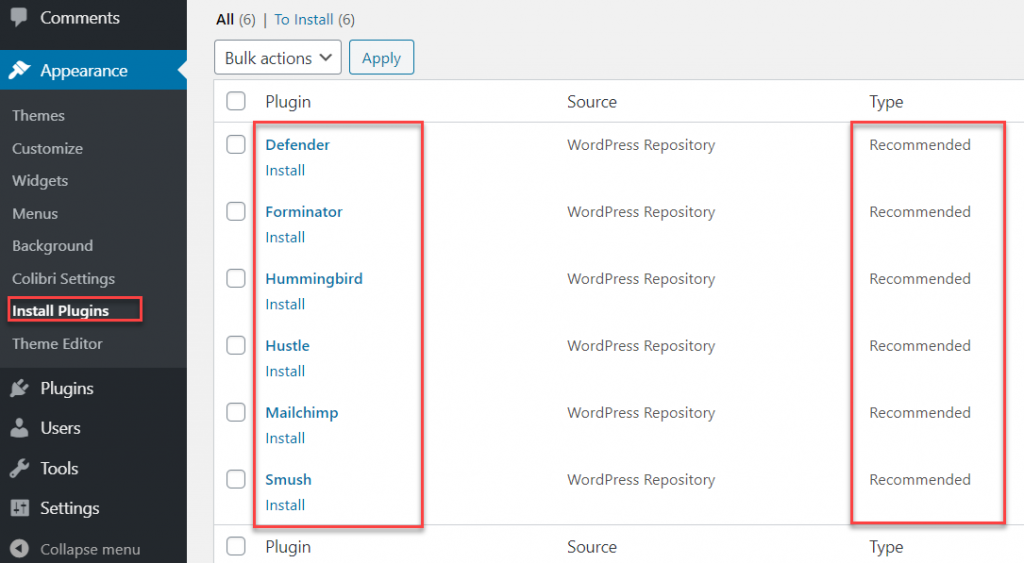
Task: Tick the Defender plugin checkbox
Action: pos(236,145)
